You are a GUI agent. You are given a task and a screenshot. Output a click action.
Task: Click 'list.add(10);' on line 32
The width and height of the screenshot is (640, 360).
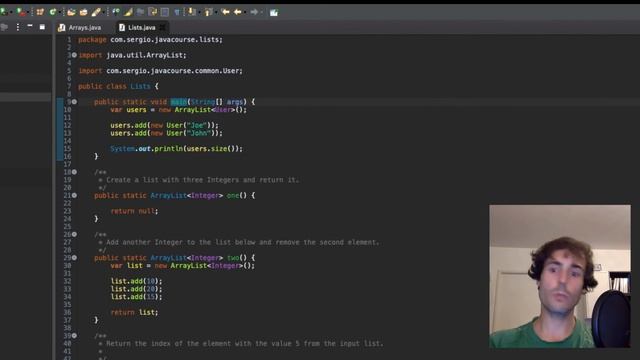[136, 281]
